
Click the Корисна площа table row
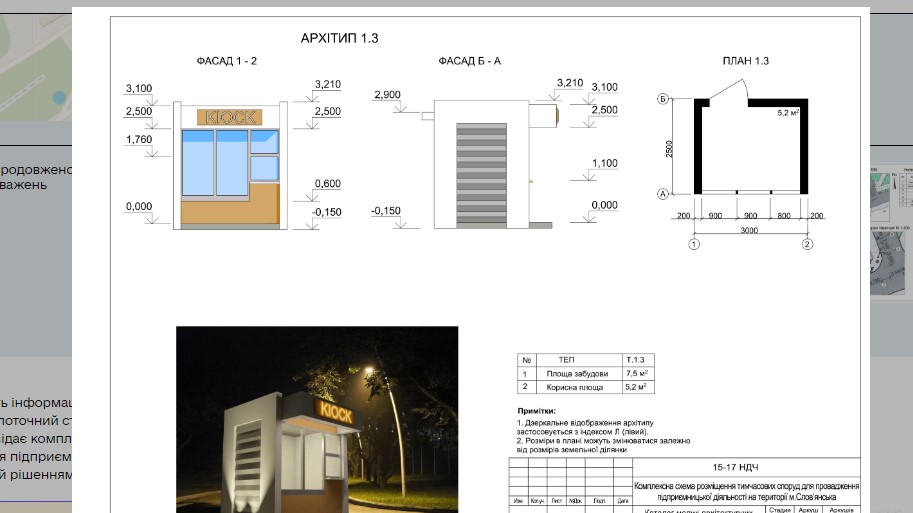[x=586, y=387]
